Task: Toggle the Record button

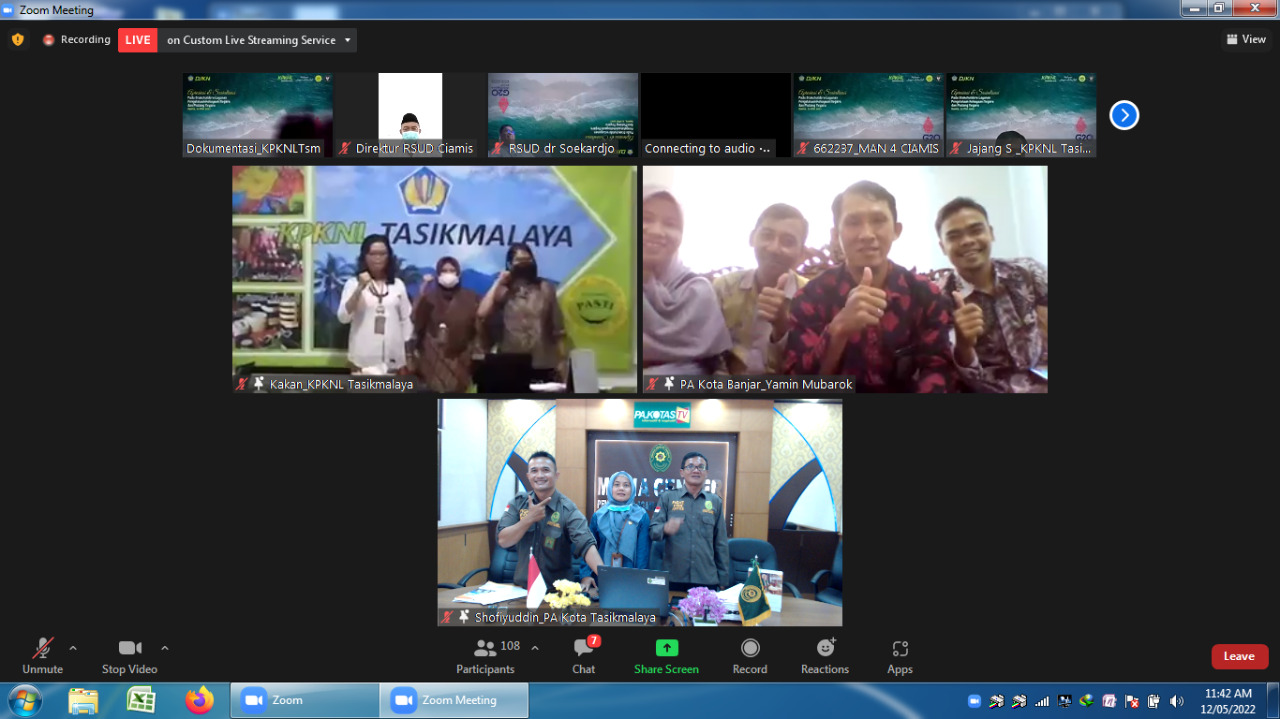Action: click(x=750, y=656)
